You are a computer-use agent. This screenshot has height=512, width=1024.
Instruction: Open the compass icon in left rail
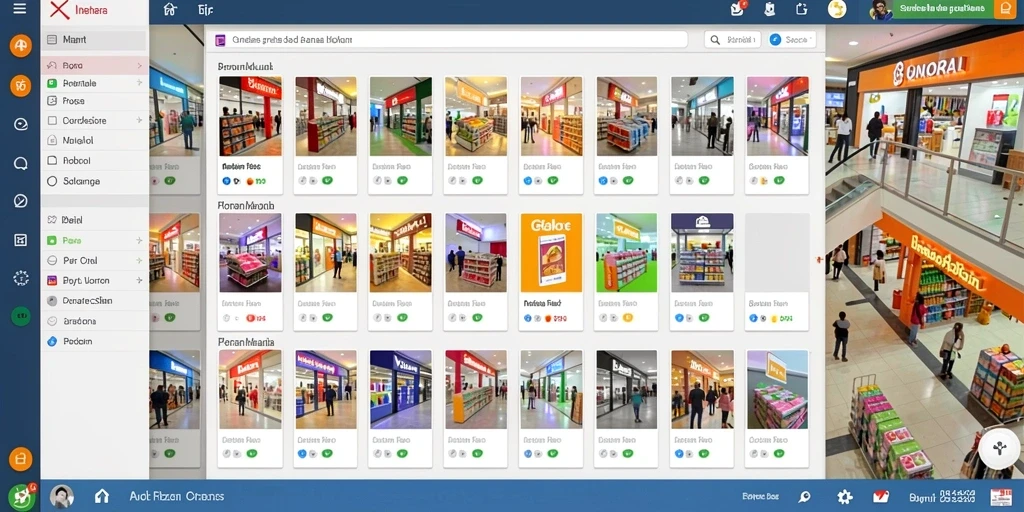coord(20,201)
